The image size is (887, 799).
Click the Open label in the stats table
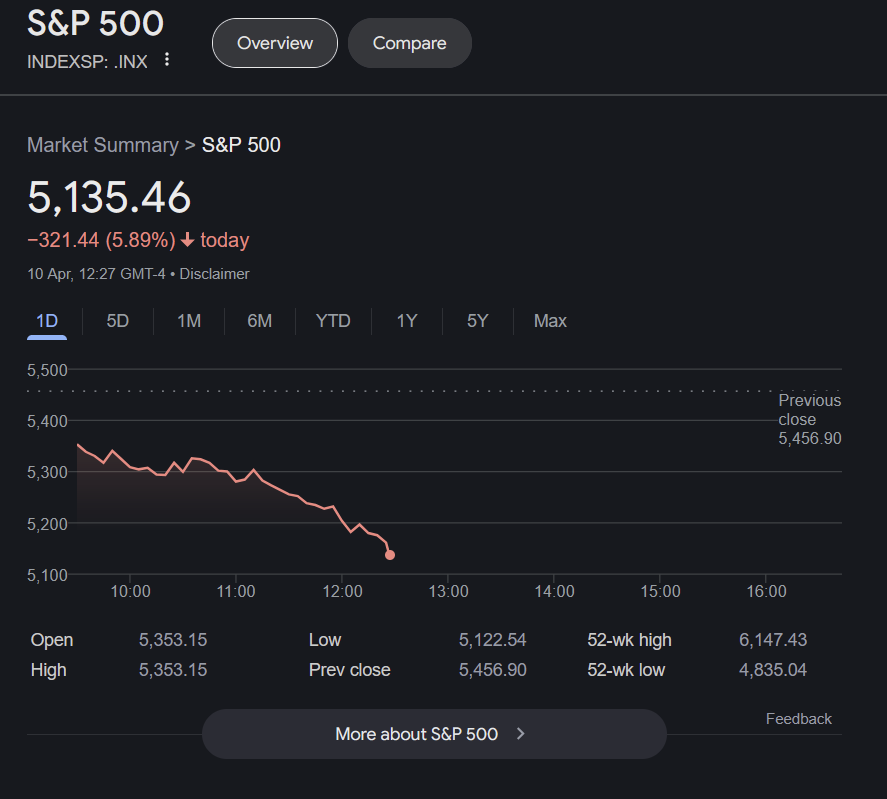click(x=51, y=640)
